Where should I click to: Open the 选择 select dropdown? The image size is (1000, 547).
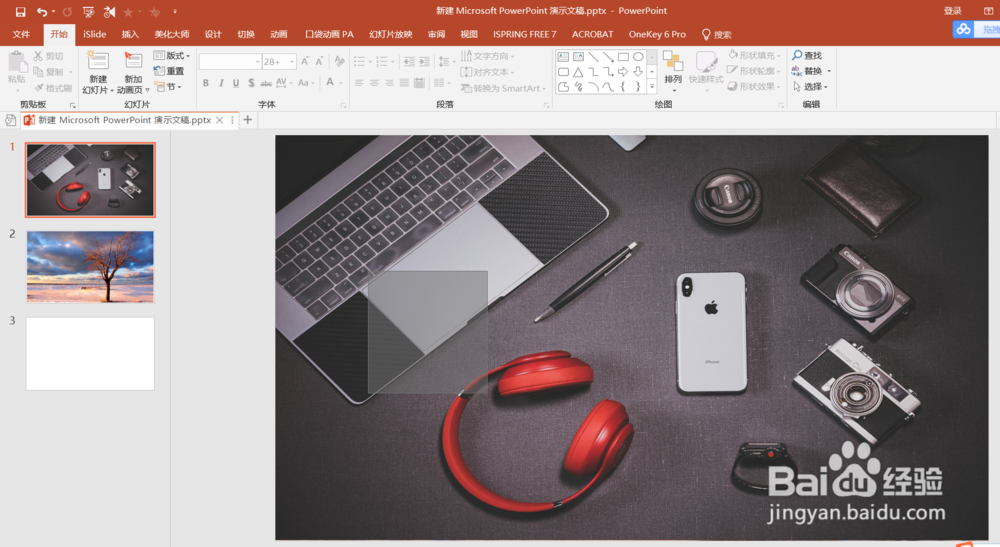(x=811, y=86)
